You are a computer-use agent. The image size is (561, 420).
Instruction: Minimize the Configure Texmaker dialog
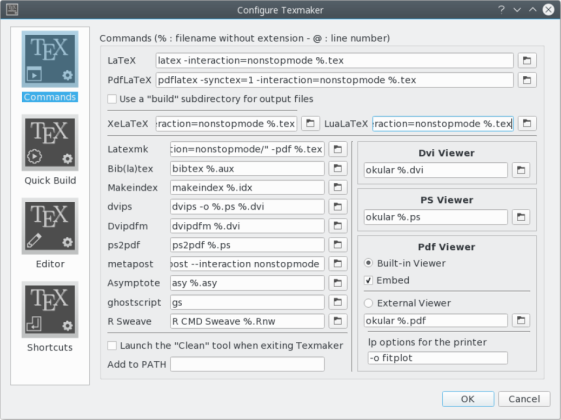(x=517, y=10)
